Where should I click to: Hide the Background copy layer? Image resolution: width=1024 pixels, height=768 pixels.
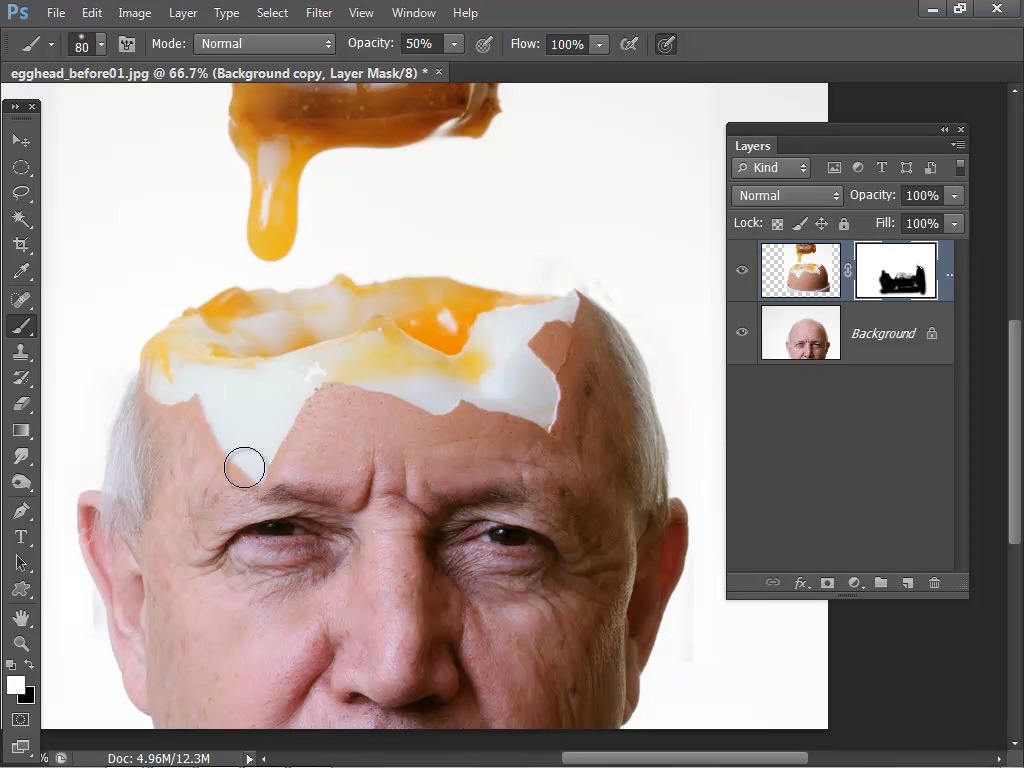pos(742,270)
